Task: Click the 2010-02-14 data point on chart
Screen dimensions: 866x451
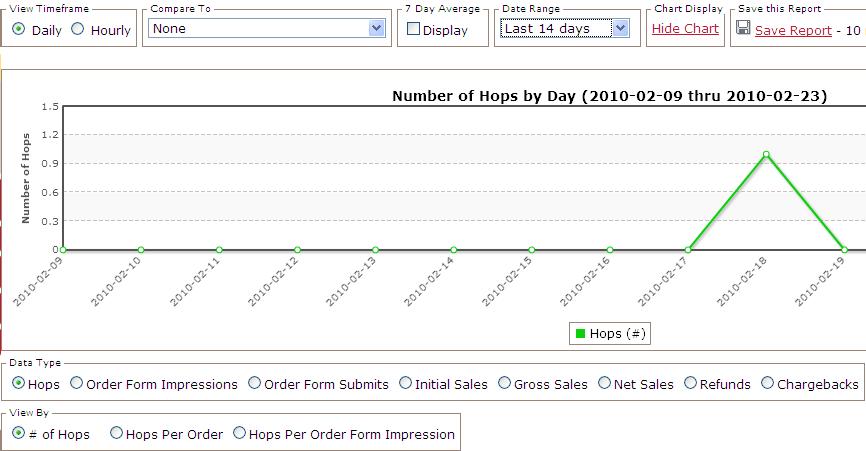Action: pos(453,250)
